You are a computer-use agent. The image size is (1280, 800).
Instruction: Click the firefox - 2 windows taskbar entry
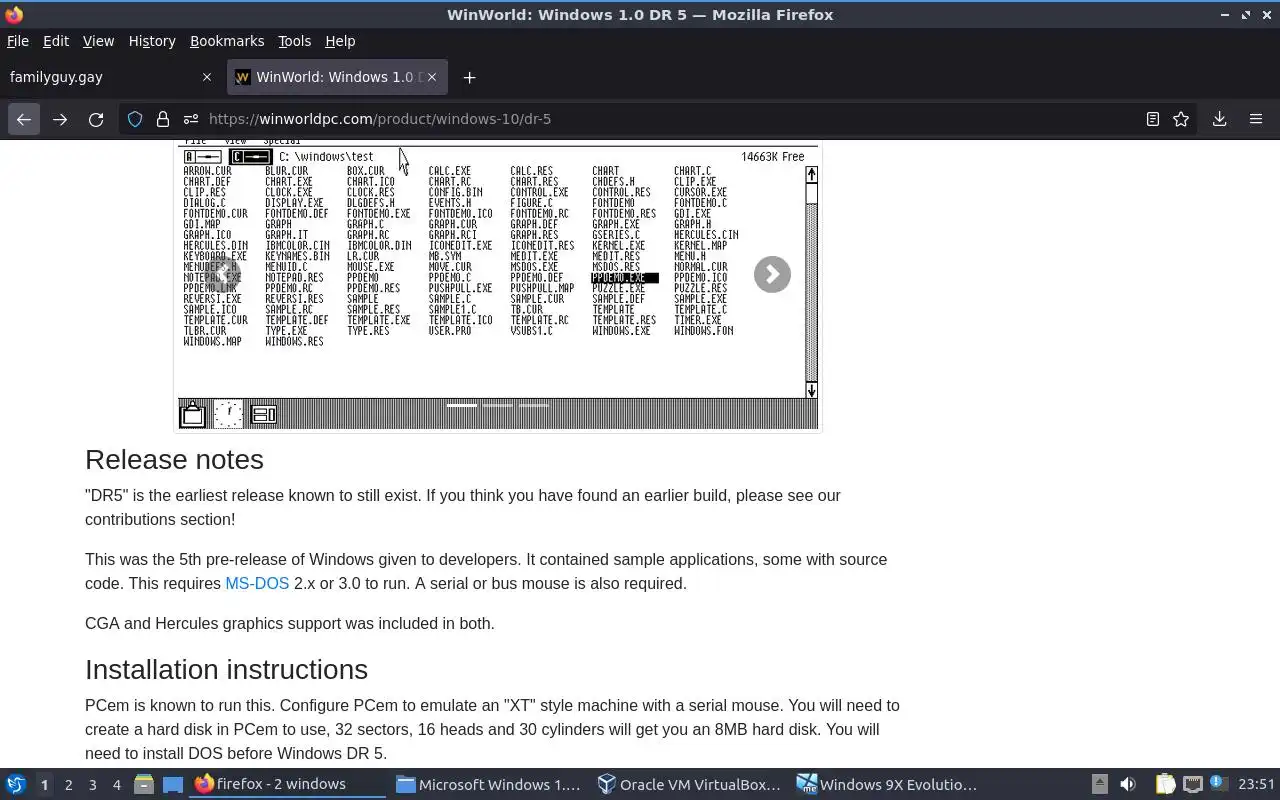tap(288, 784)
